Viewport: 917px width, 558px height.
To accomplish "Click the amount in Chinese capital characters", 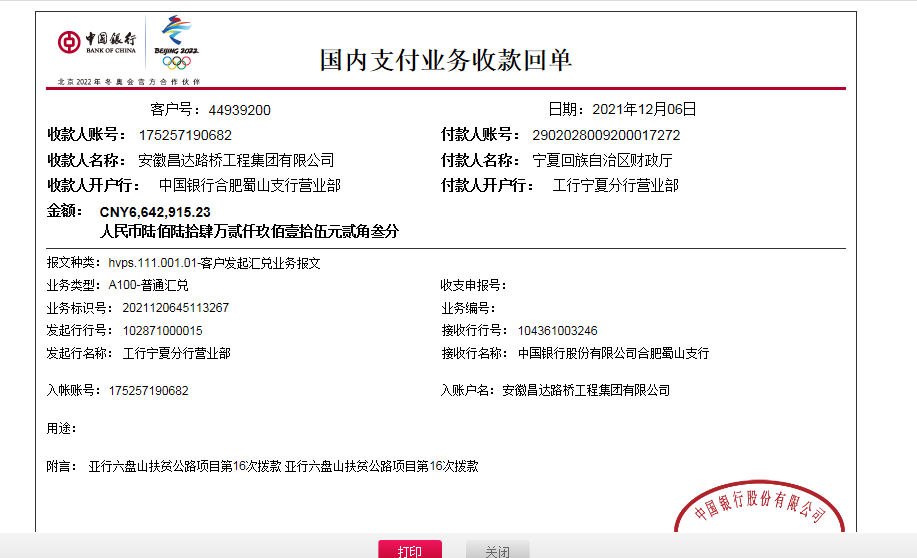I will click(249, 231).
